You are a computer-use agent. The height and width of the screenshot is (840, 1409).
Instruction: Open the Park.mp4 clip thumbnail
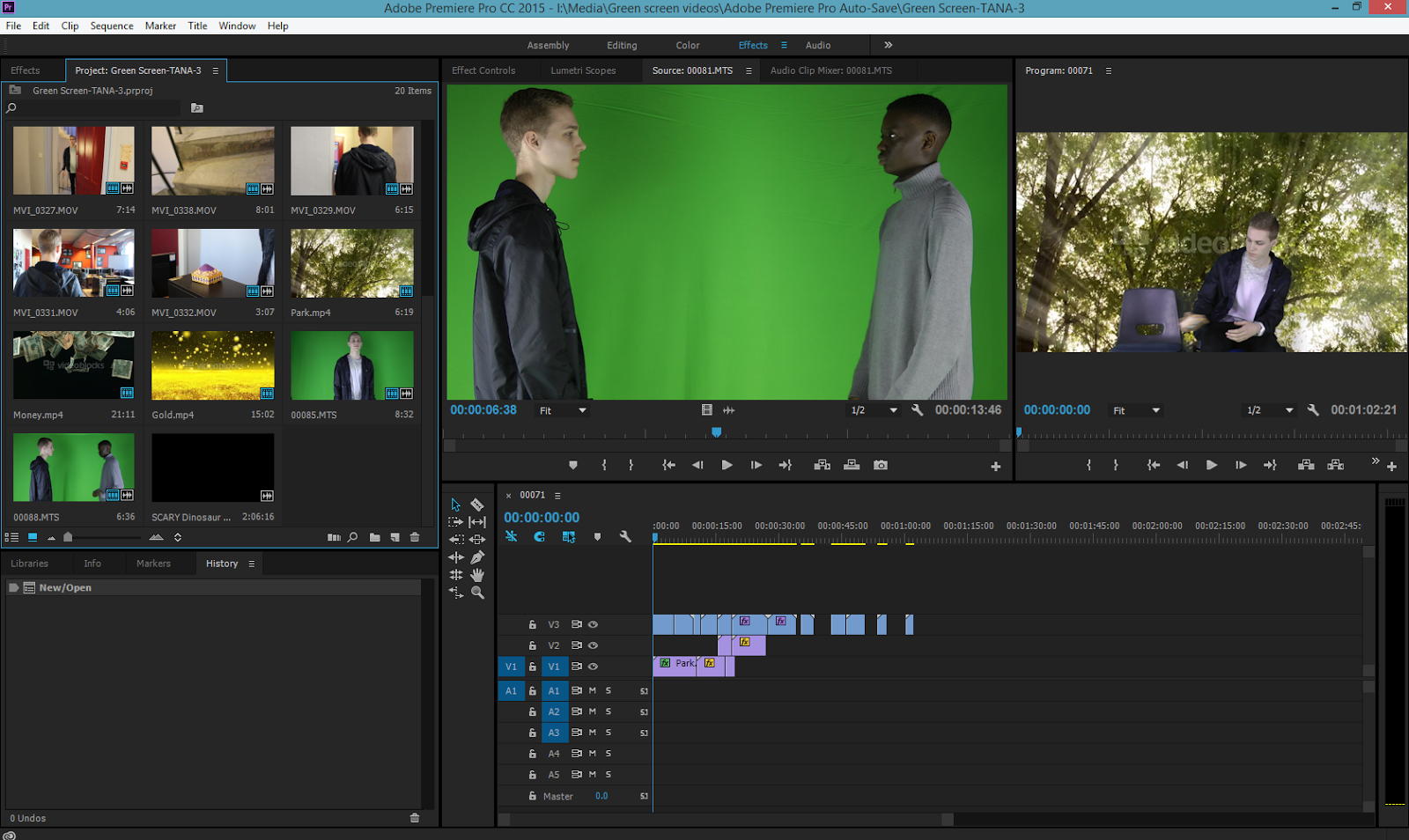351,262
